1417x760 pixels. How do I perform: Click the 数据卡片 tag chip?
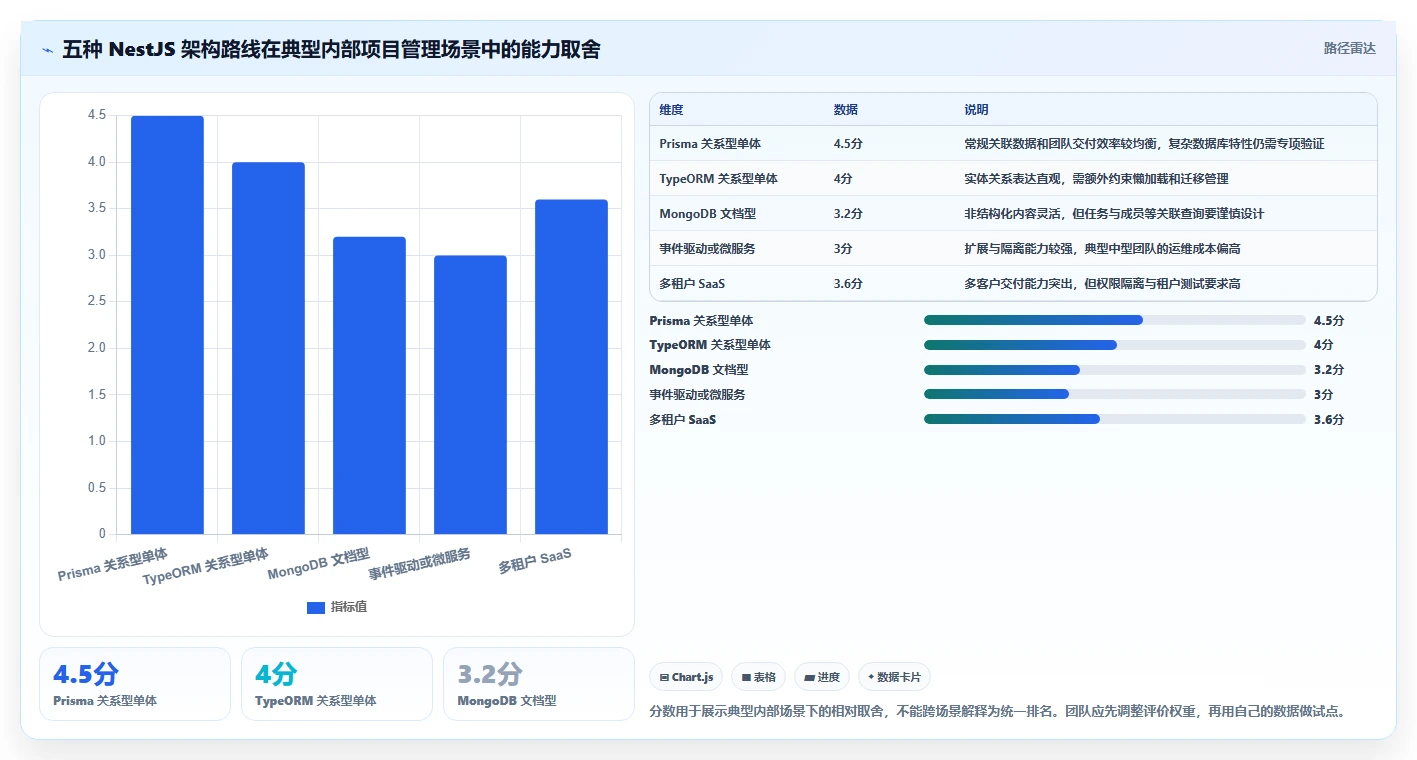tap(894, 677)
